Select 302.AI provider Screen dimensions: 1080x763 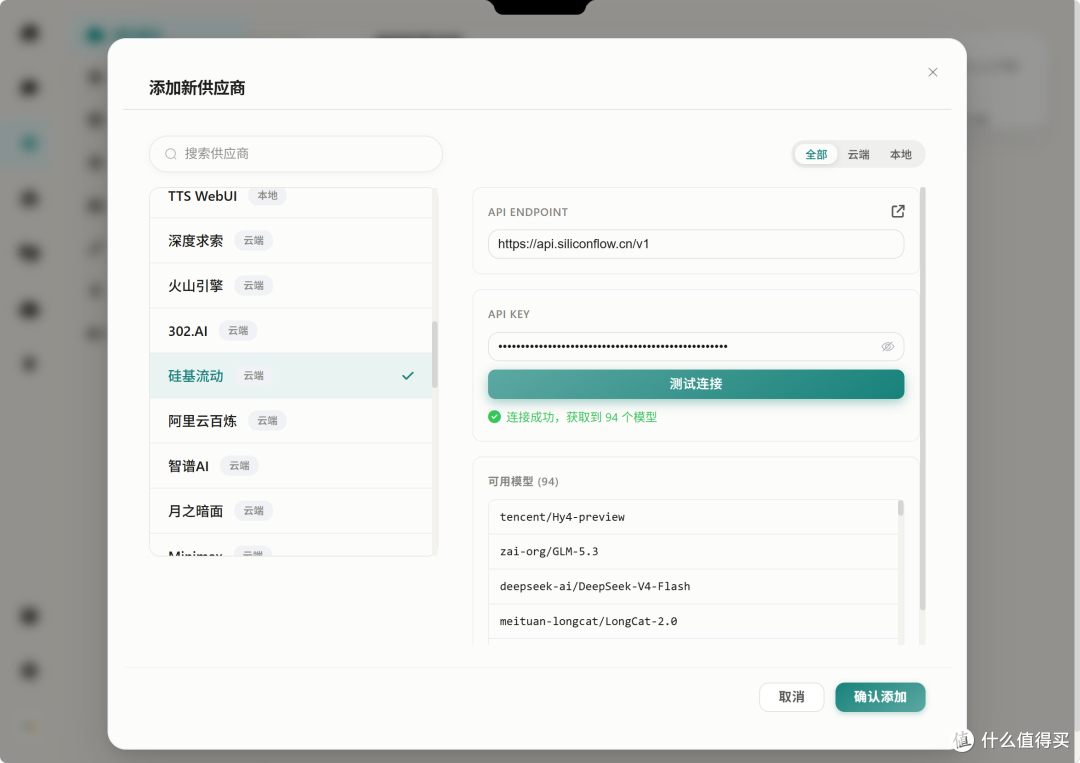(x=291, y=331)
